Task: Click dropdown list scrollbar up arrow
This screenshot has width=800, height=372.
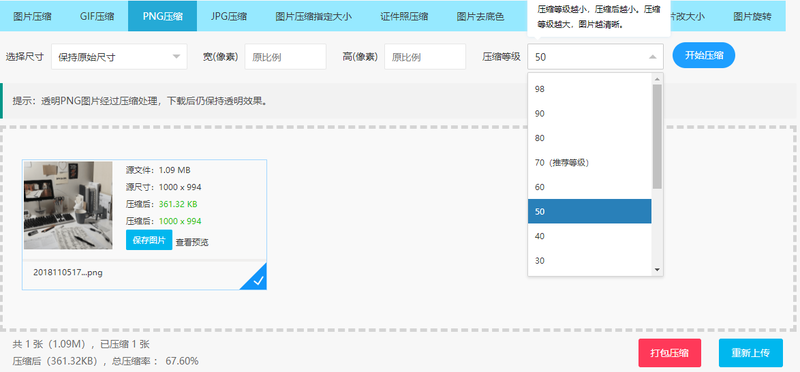Action: point(657,79)
